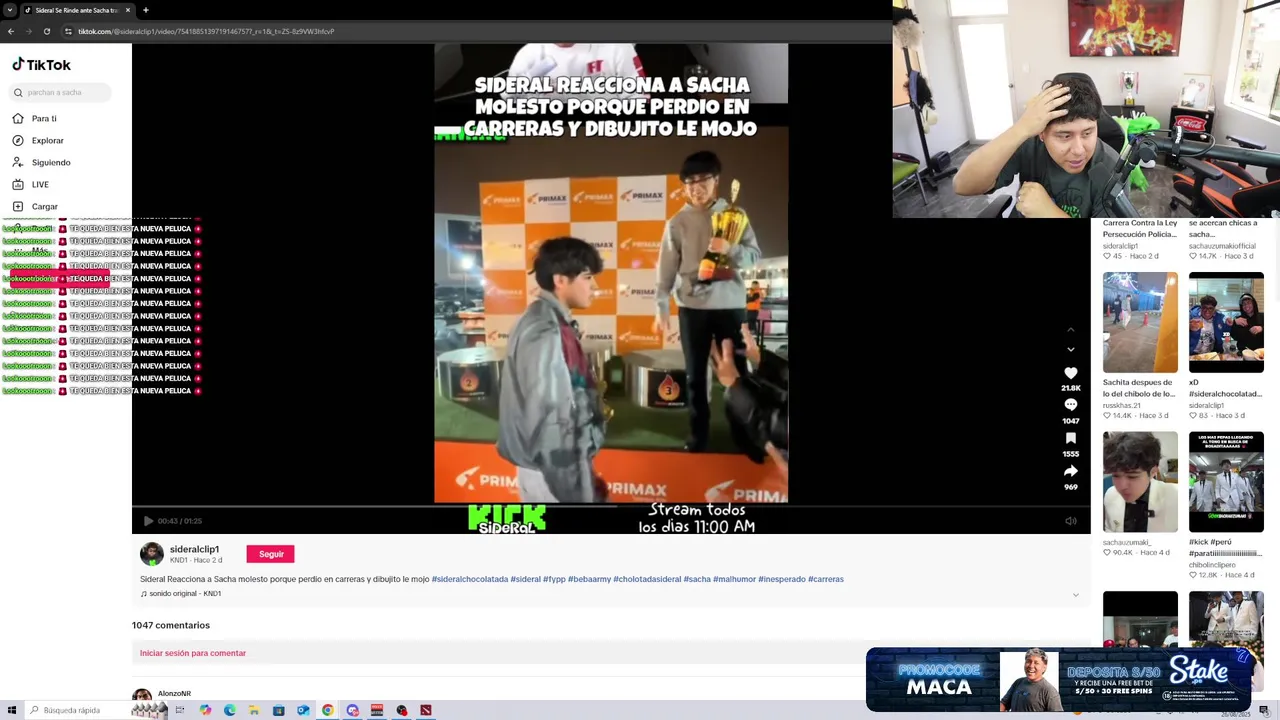The width and height of the screenshot is (1280, 720).
Task: Click the Stake promo banner
Action: click(x=1058, y=680)
